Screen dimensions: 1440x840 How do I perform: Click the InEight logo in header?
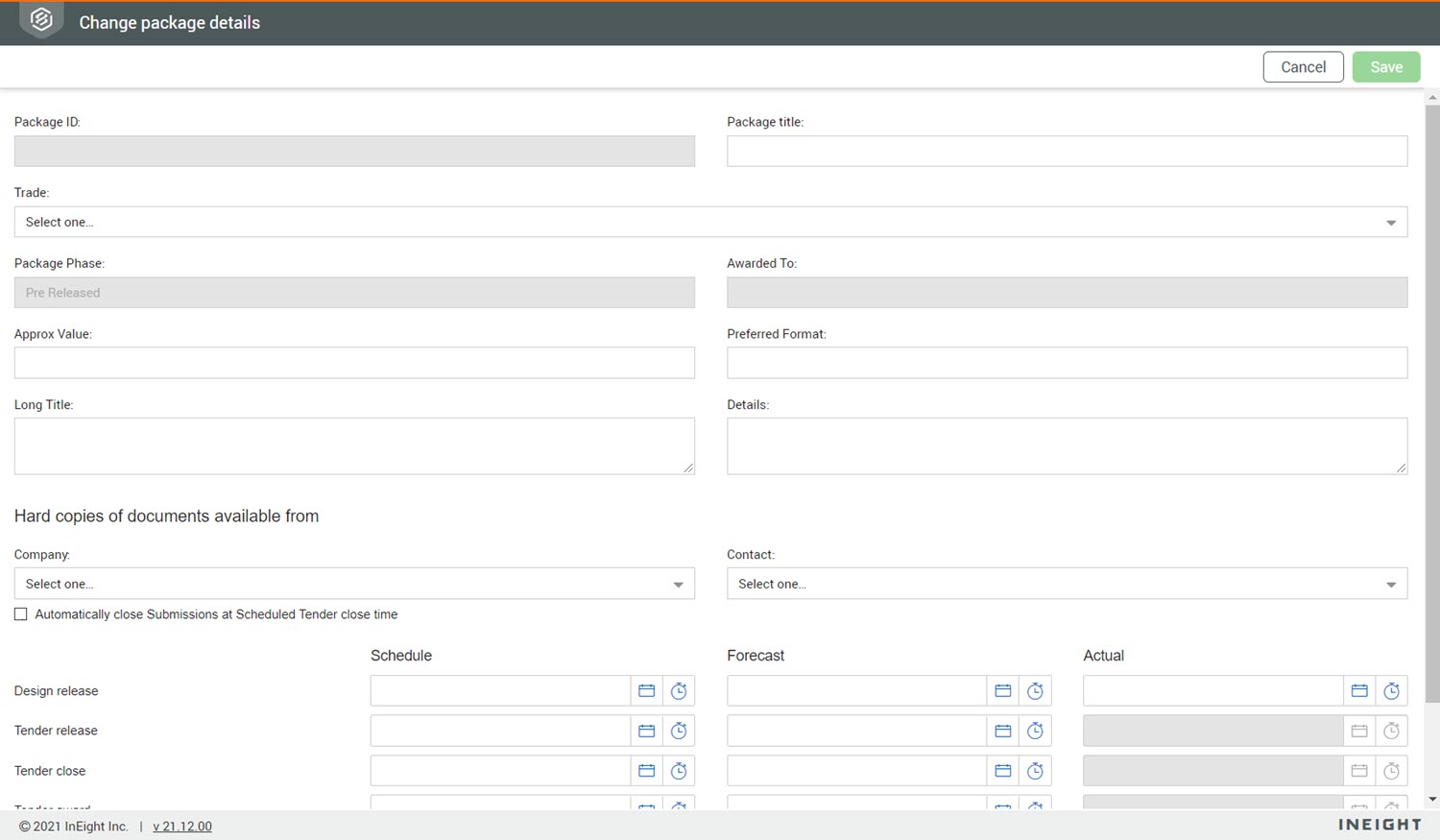41,20
